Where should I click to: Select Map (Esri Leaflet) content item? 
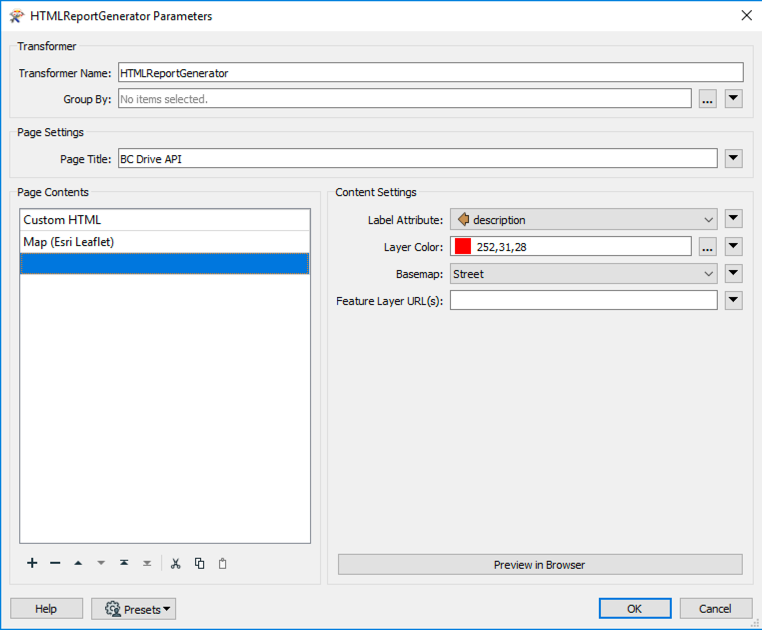click(x=165, y=242)
